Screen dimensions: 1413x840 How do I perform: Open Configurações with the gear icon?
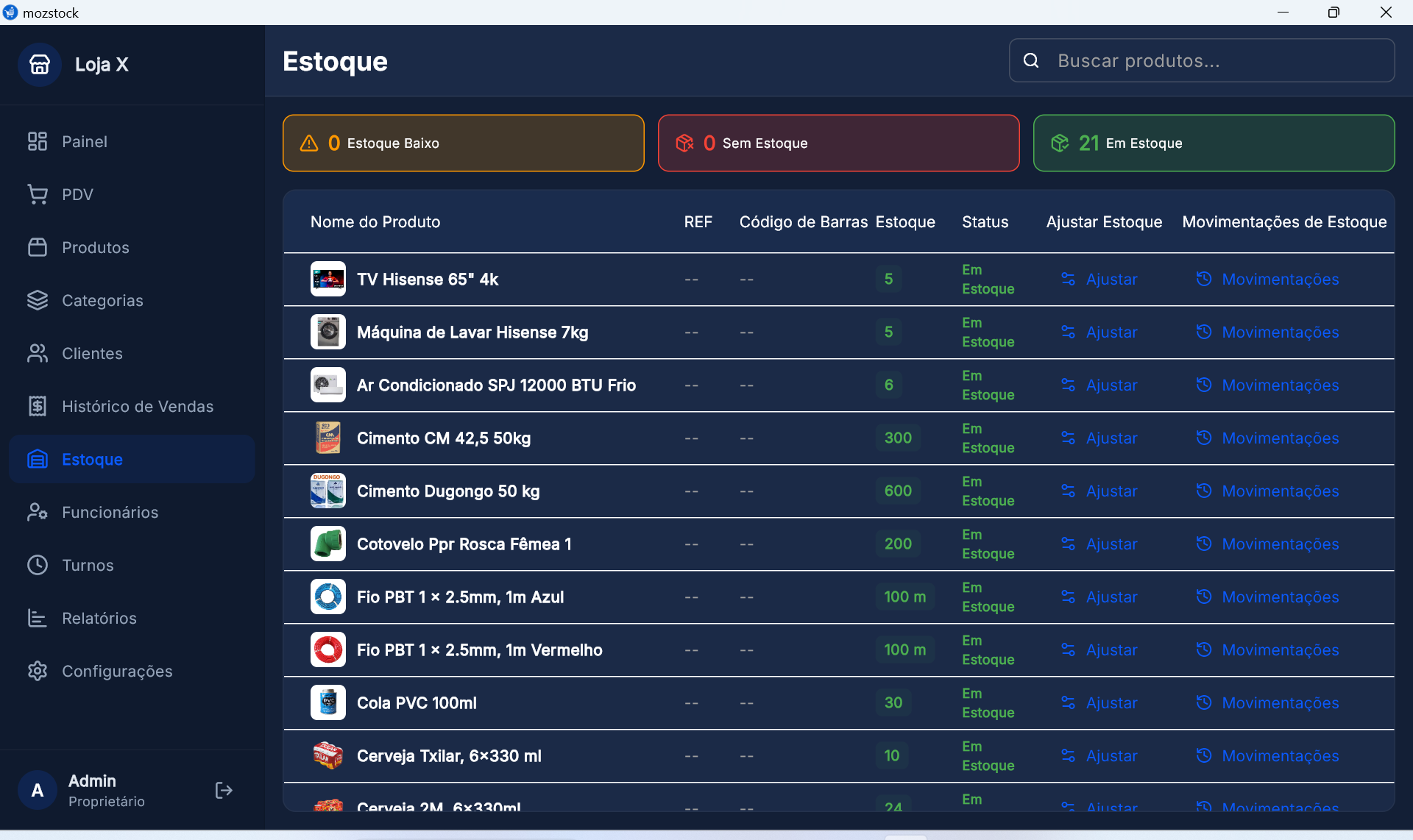pos(38,670)
